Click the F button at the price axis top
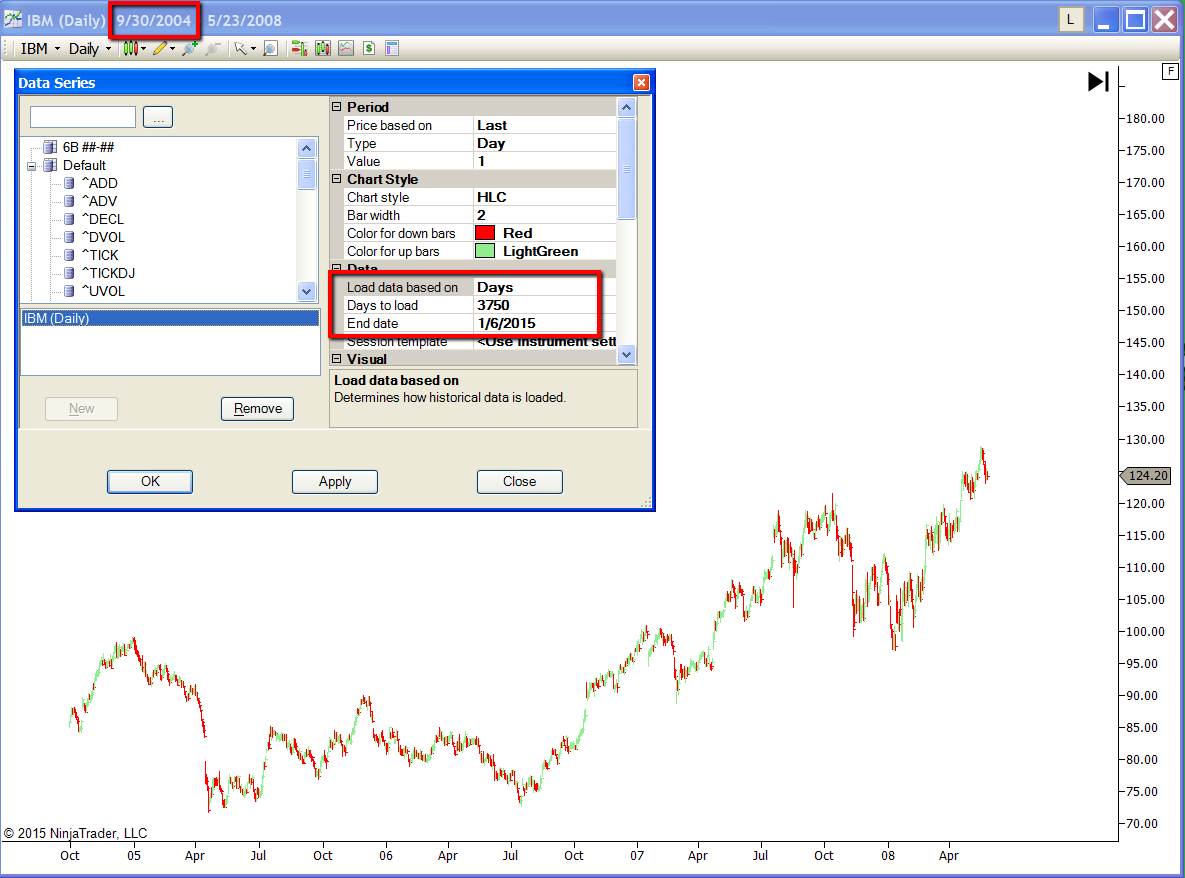 (x=1170, y=71)
